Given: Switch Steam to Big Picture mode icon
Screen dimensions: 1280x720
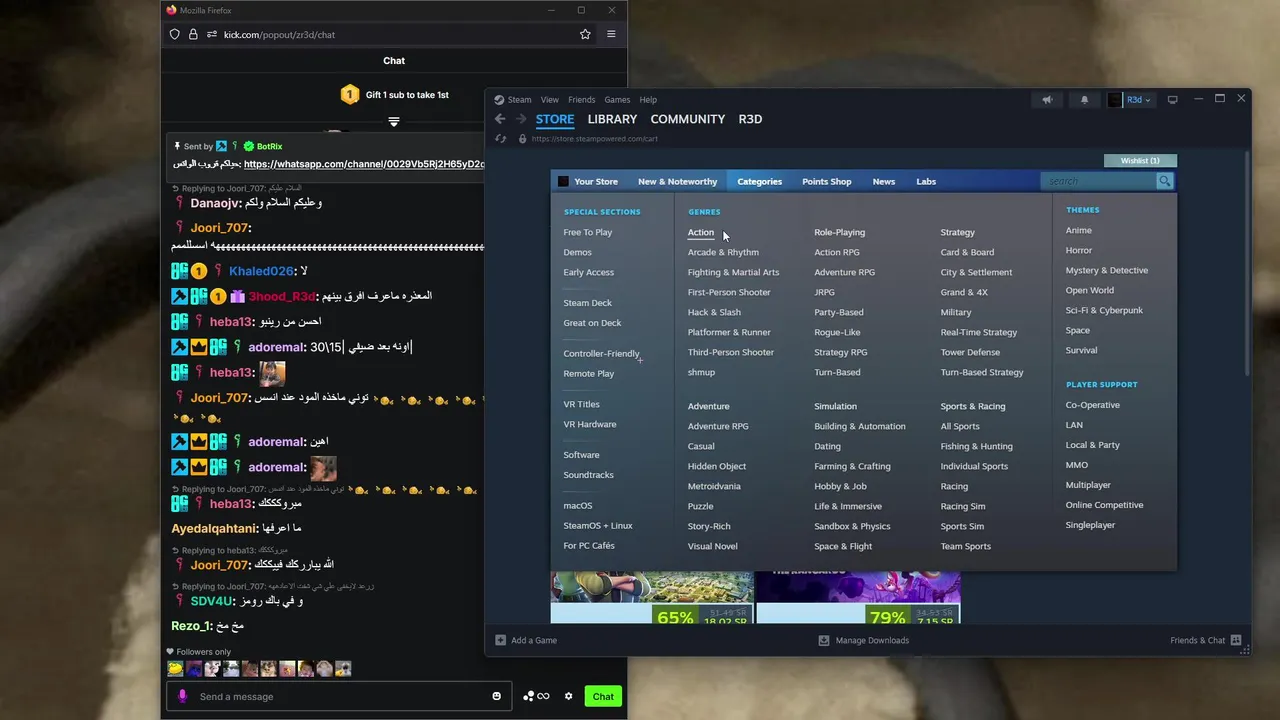Looking at the screenshot, I should 1173,100.
